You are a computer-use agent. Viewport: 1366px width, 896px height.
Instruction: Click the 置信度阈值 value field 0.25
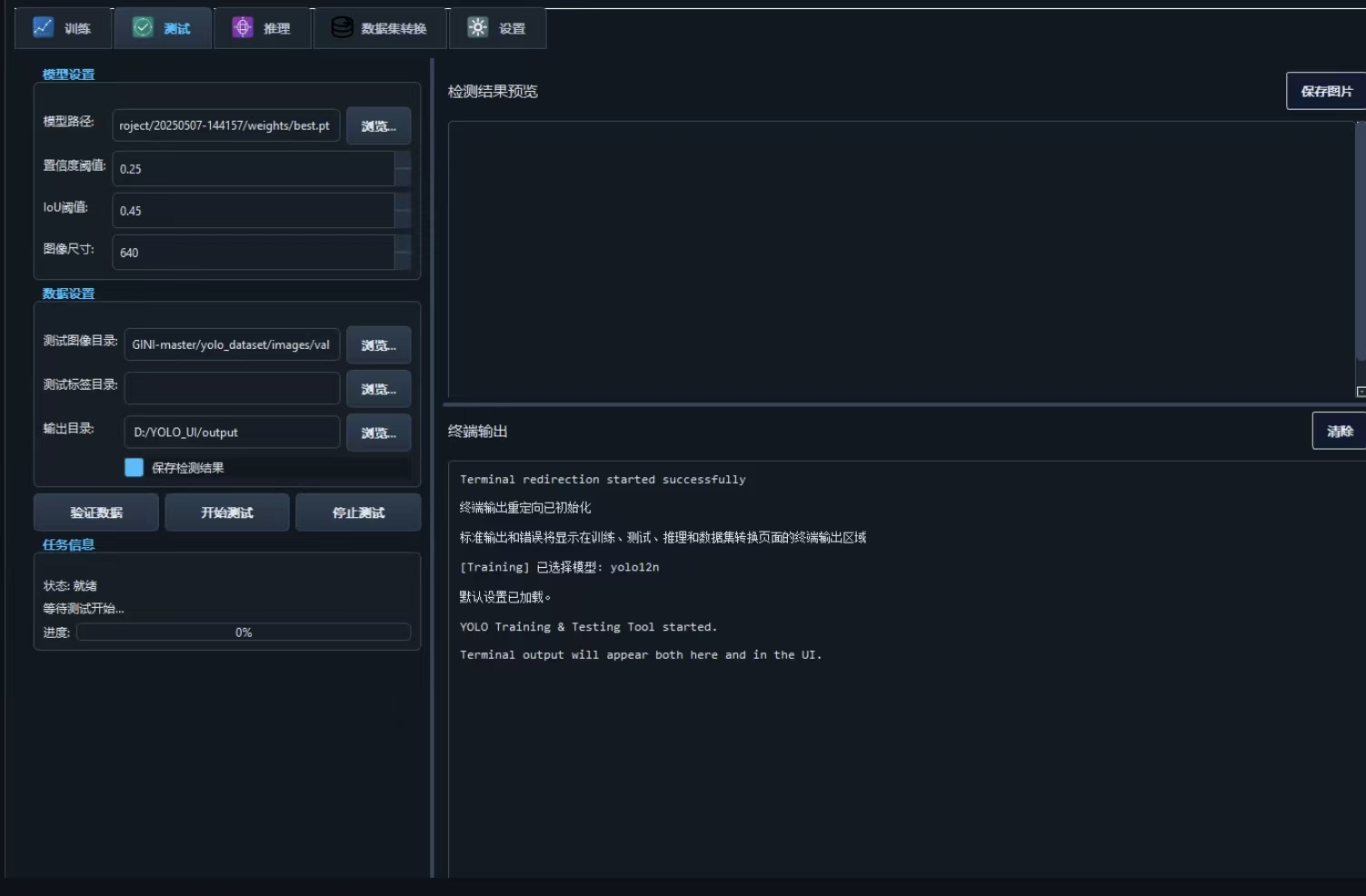(x=254, y=169)
